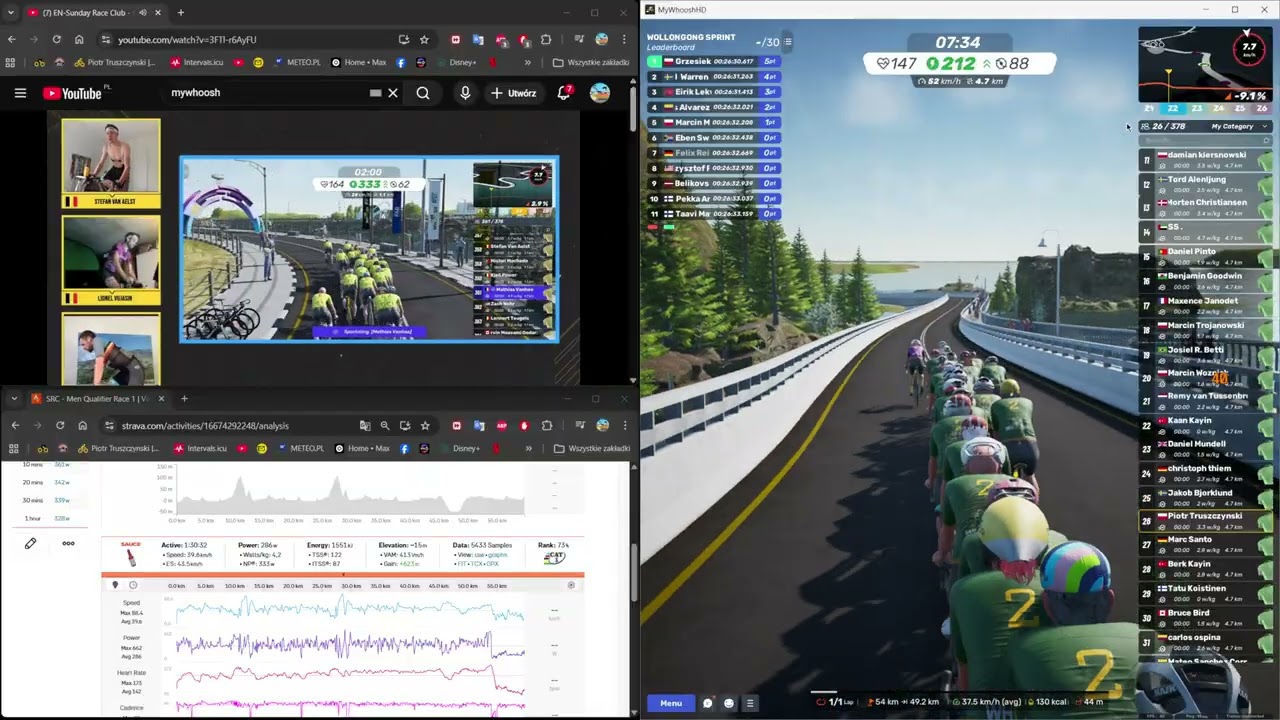The width and height of the screenshot is (1280, 720).
Task: Open the YouTube guide hamburger menu
Action: pyautogui.click(x=20, y=93)
